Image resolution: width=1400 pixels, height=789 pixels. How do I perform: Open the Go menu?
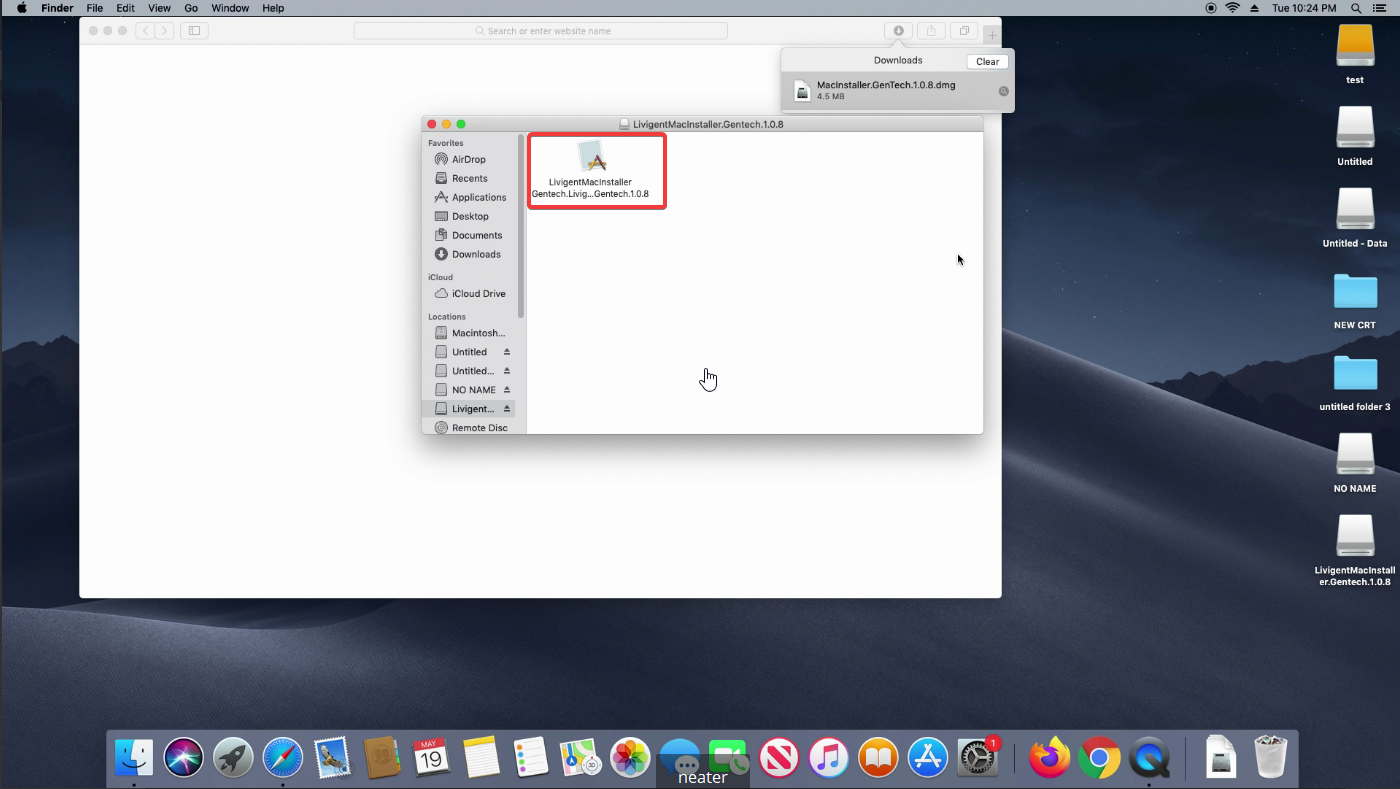coord(191,8)
